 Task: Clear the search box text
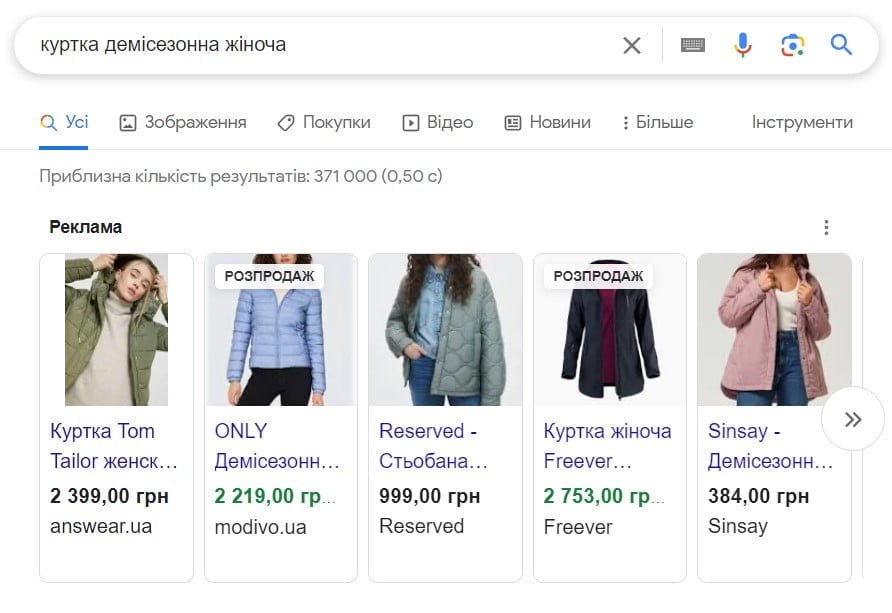pos(631,45)
